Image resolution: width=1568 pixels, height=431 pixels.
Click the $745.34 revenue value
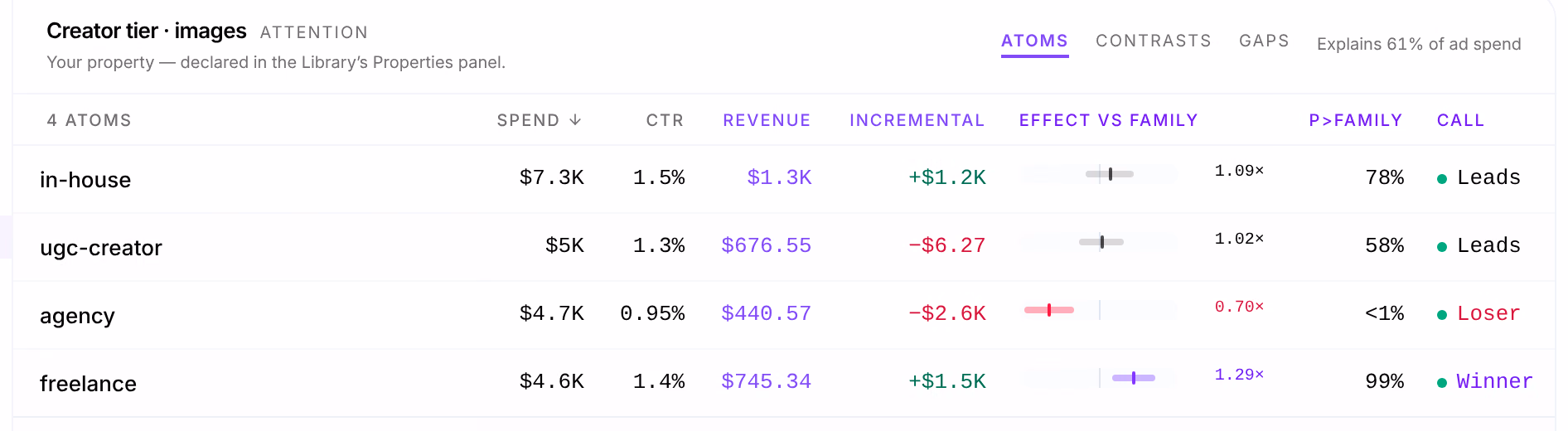tap(767, 381)
